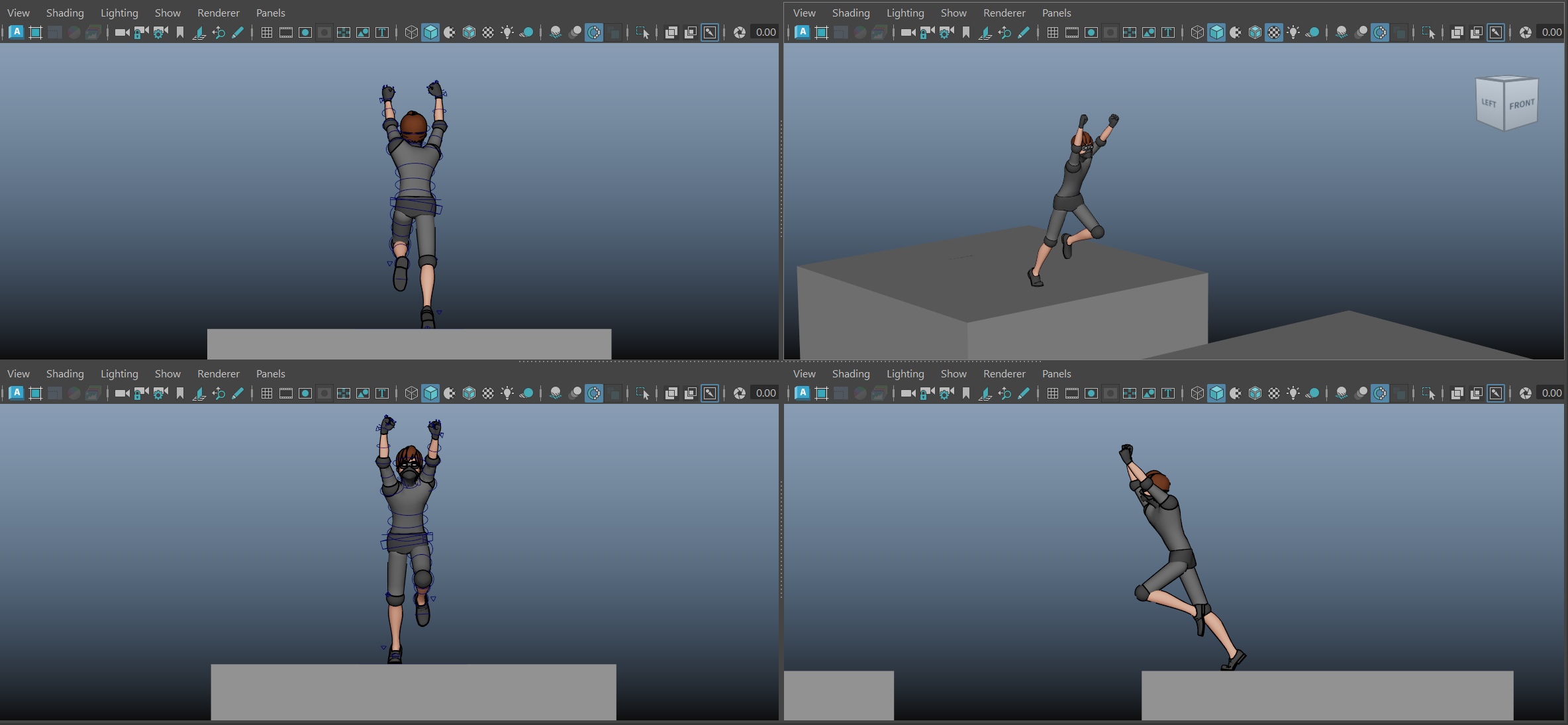Click Isolate Select icon in top-left viewport
This screenshot has height=725, width=1568.
pyautogui.click(x=642, y=32)
